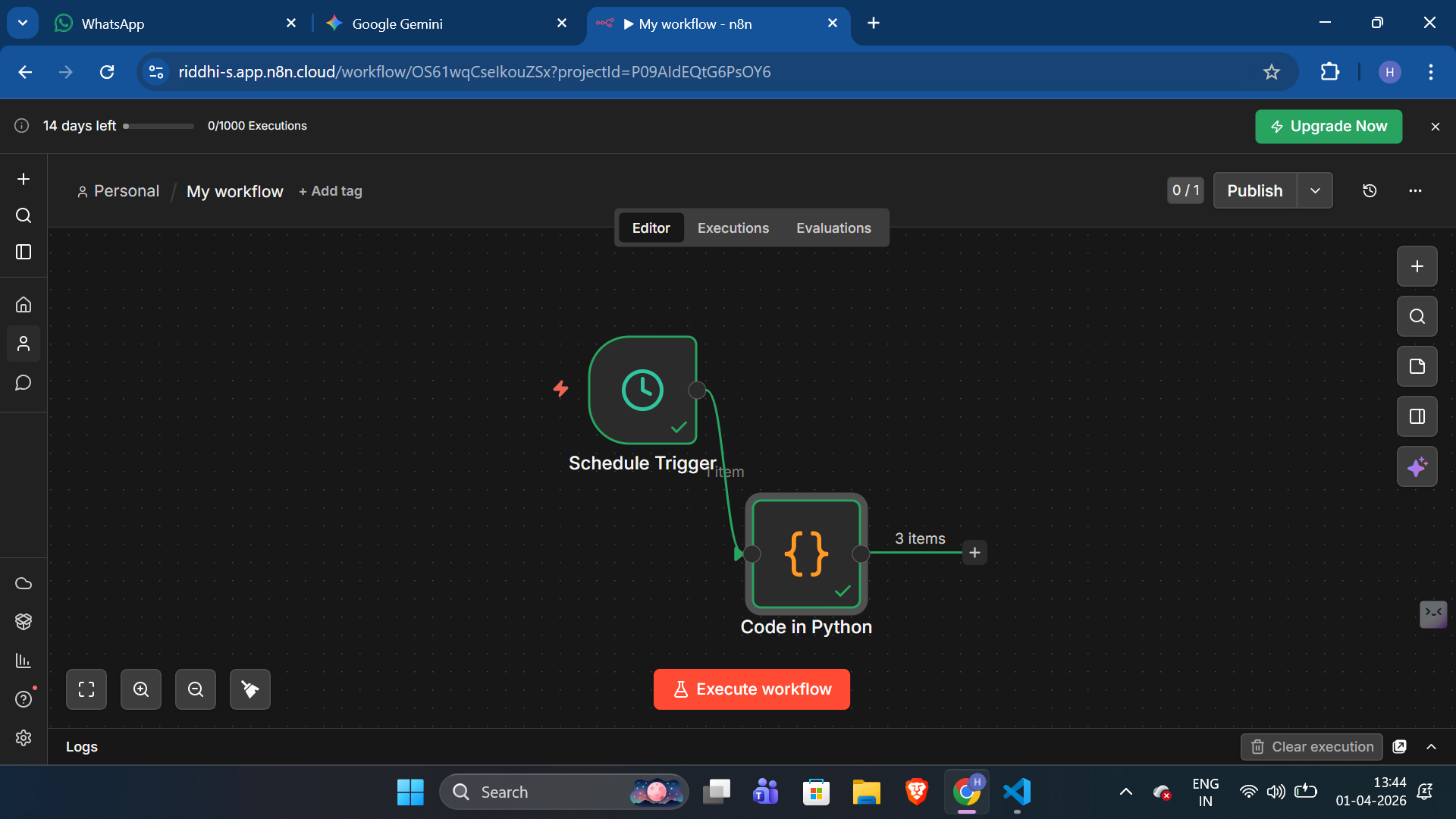Screen dimensions: 1456x819
Task: Open the Schedule Trigger node
Action: [x=642, y=390]
